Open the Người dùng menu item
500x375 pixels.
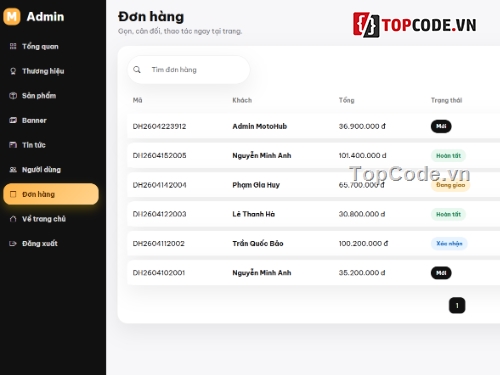(51, 170)
